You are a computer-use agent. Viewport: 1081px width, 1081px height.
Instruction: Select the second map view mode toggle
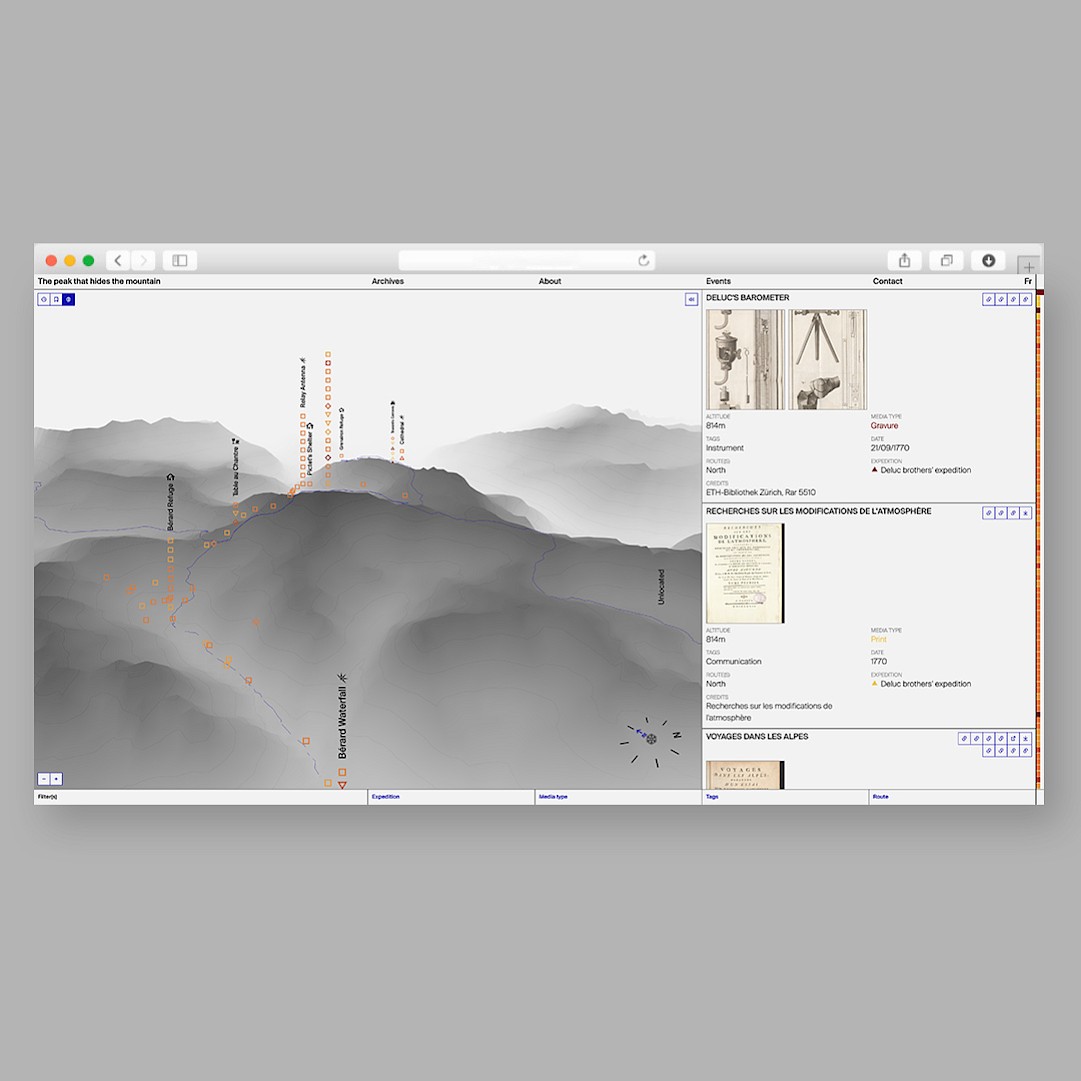coord(56,299)
